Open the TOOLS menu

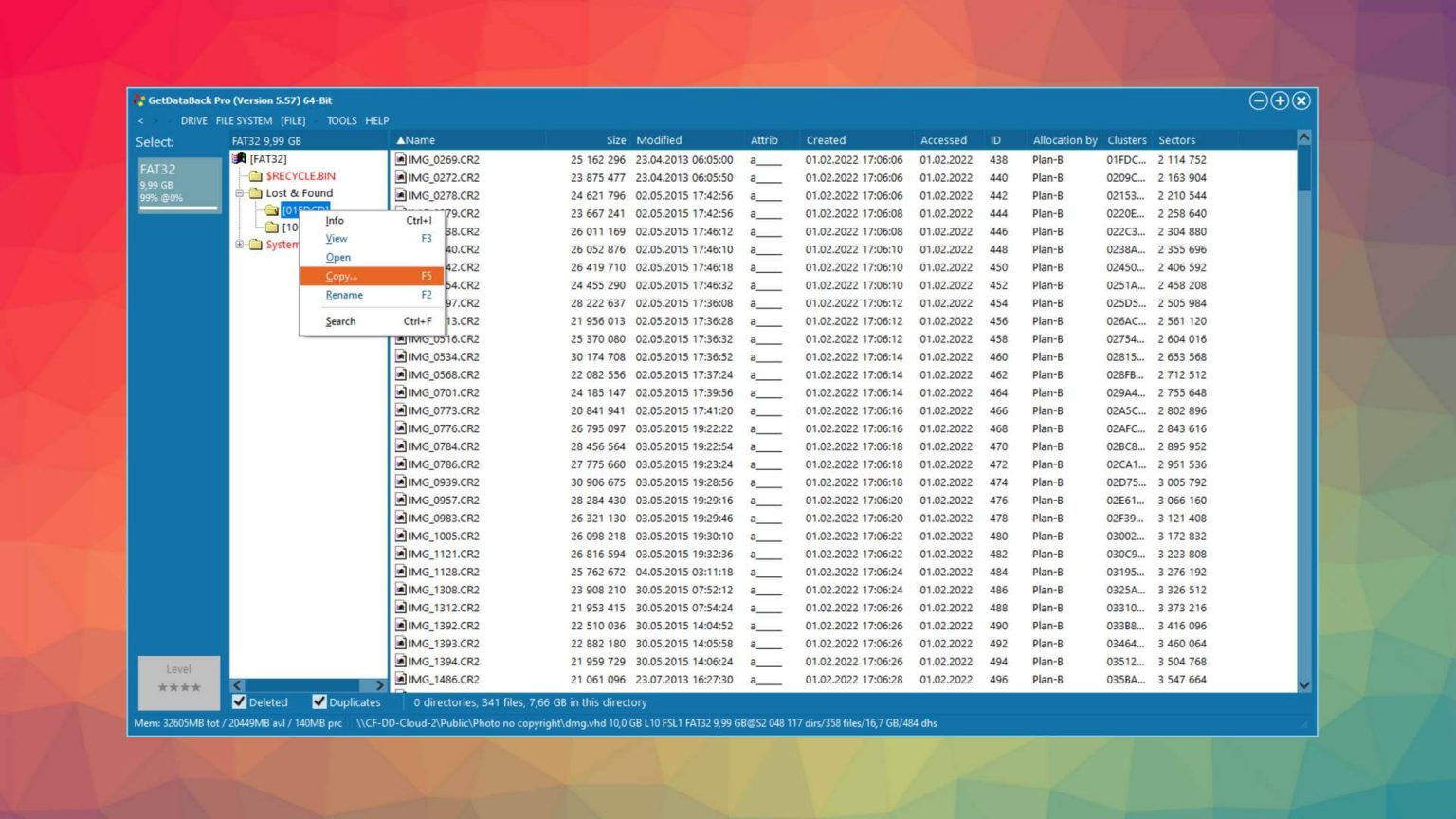341,120
